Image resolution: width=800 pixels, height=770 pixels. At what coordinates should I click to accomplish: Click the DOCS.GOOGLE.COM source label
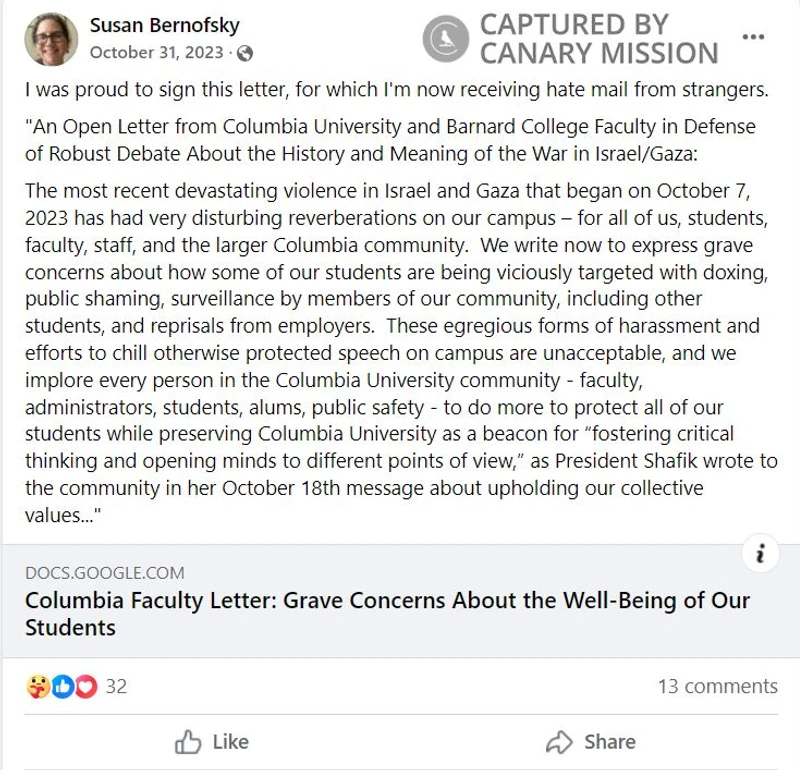coord(105,573)
